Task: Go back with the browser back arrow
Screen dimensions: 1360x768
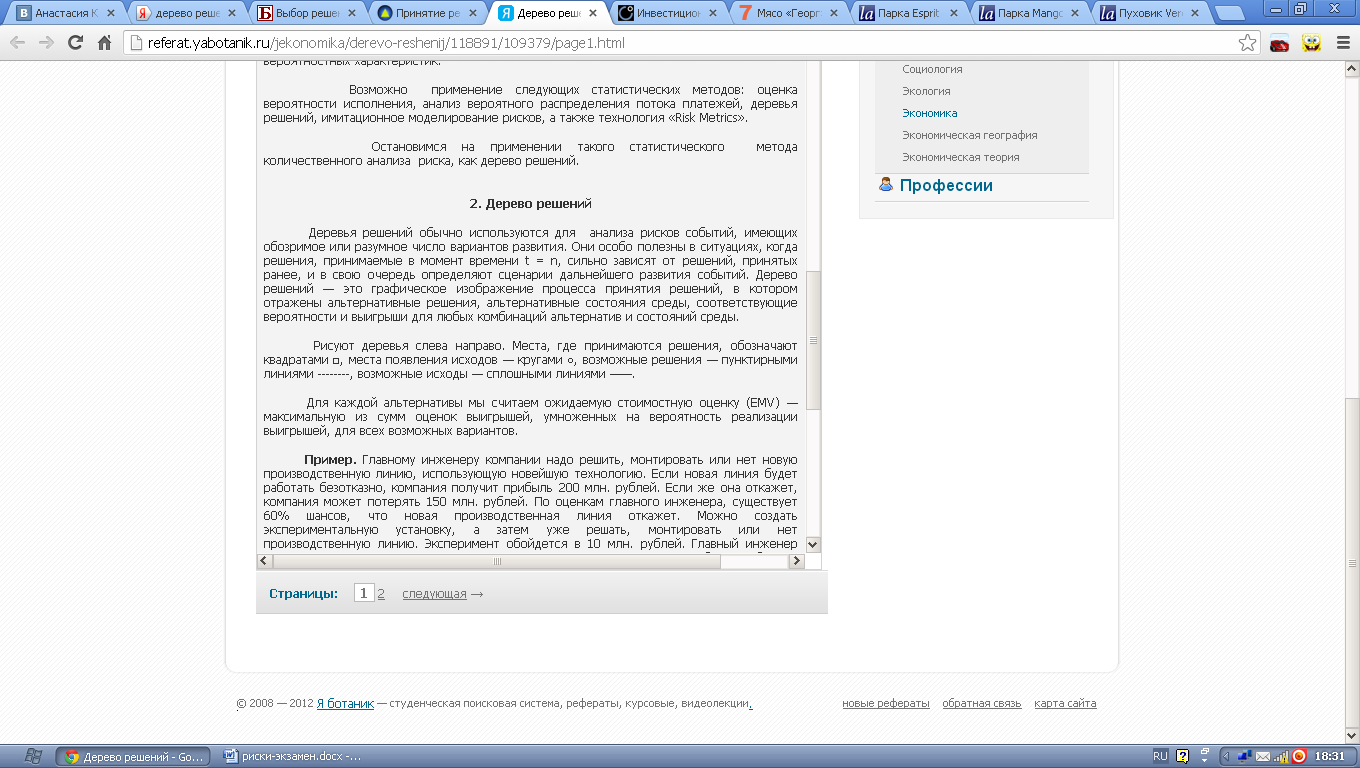Action: [x=17, y=43]
